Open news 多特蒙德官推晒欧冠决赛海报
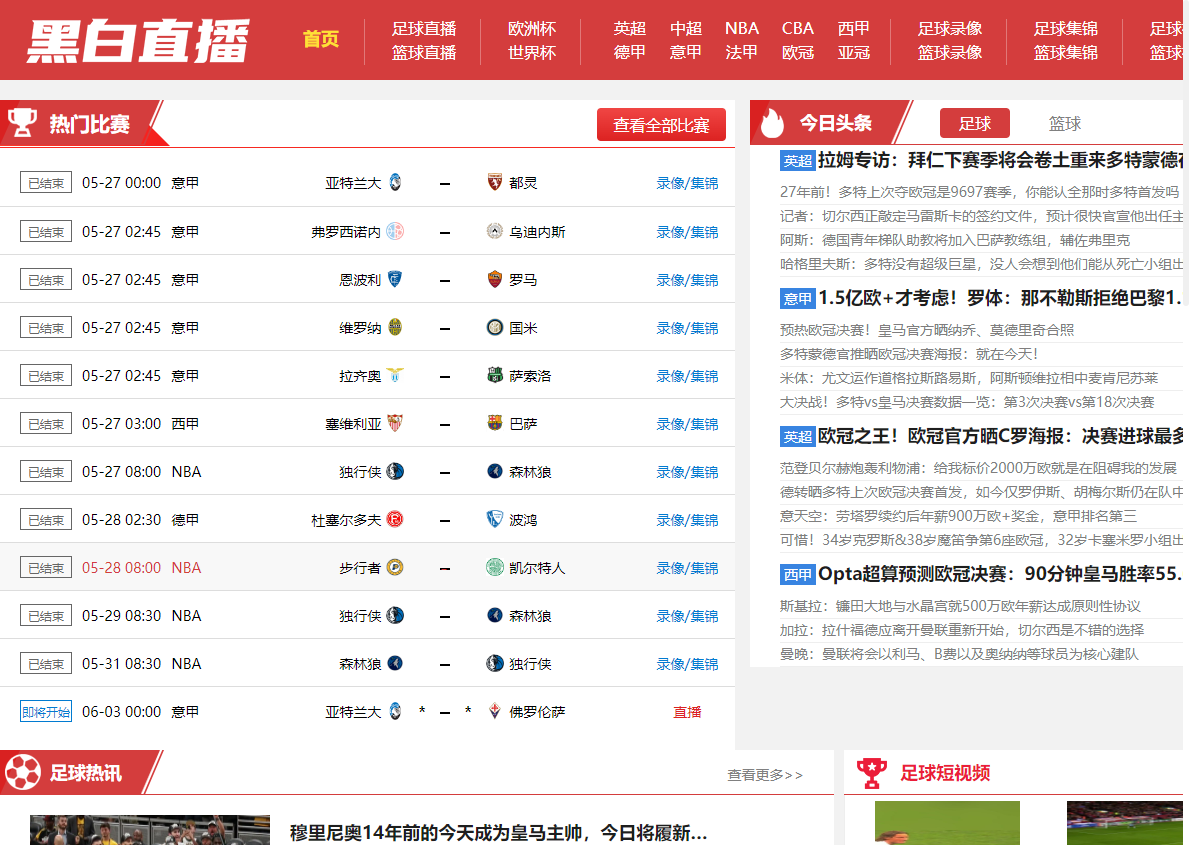This screenshot has height=845, width=1189. [x=908, y=354]
